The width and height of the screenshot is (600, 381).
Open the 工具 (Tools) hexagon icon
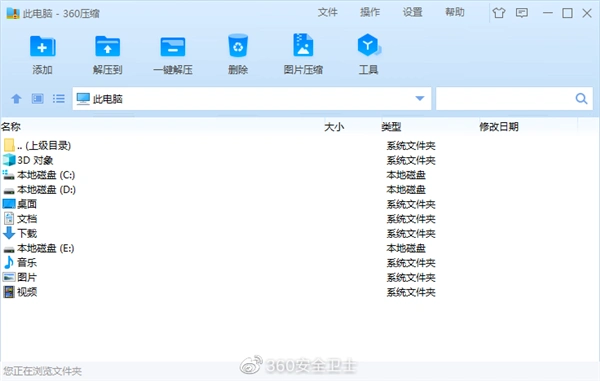coord(368,45)
